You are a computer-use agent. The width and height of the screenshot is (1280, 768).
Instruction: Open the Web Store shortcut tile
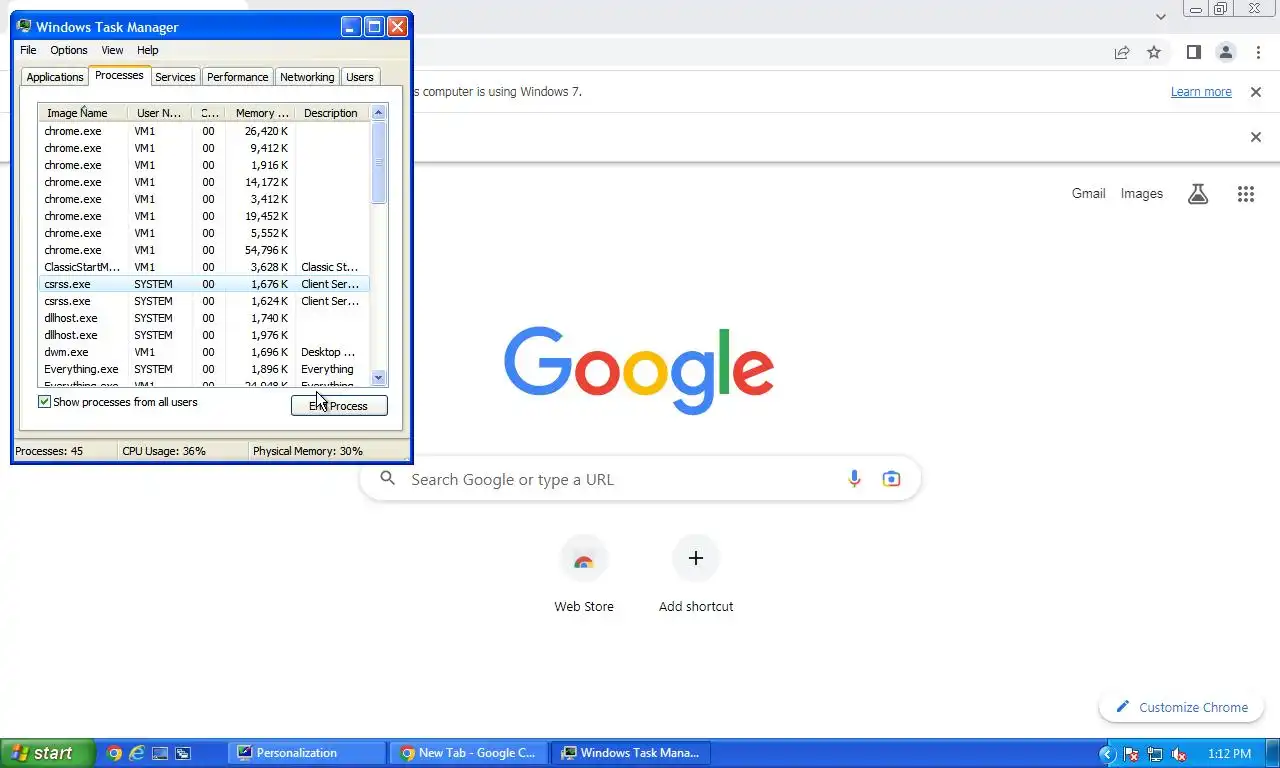[584, 574]
